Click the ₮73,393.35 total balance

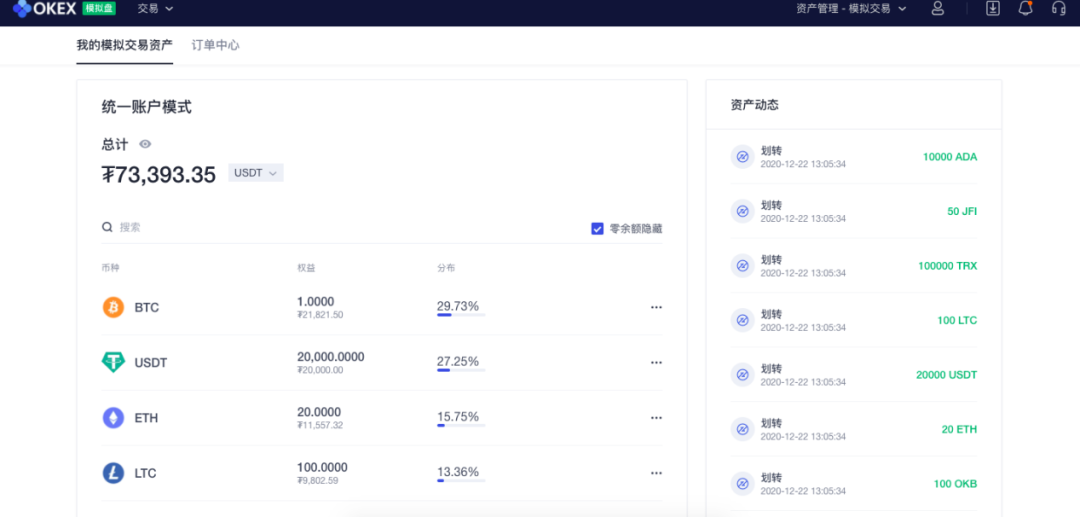(x=159, y=174)
